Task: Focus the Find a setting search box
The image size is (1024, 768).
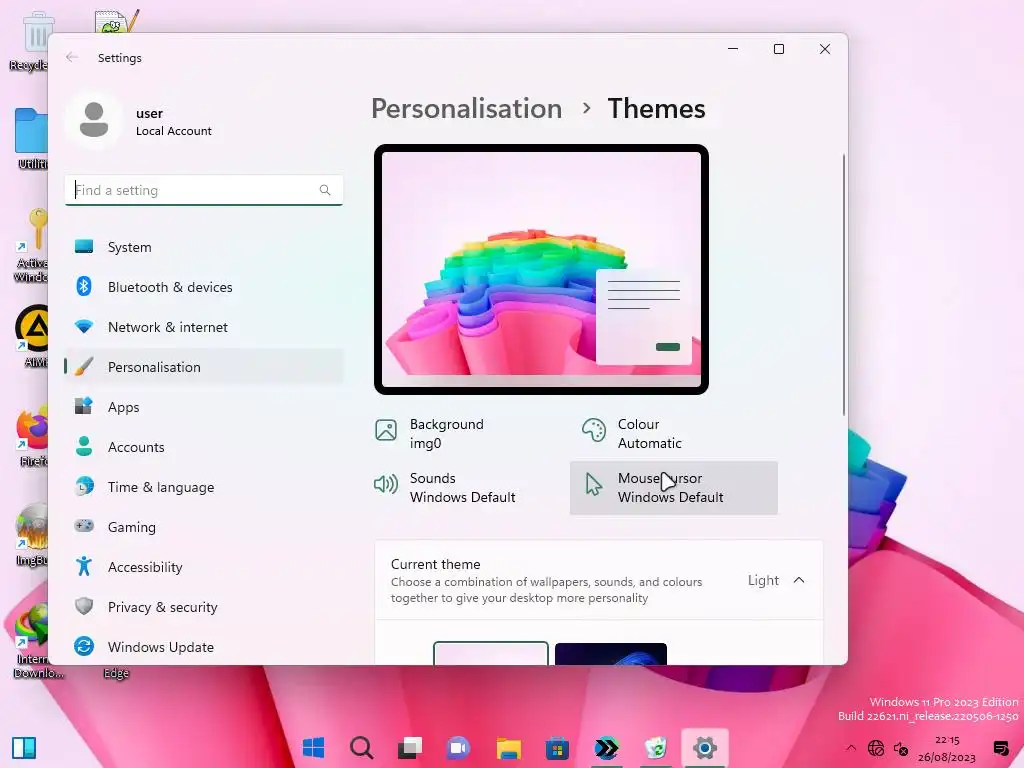Action: 204,190
